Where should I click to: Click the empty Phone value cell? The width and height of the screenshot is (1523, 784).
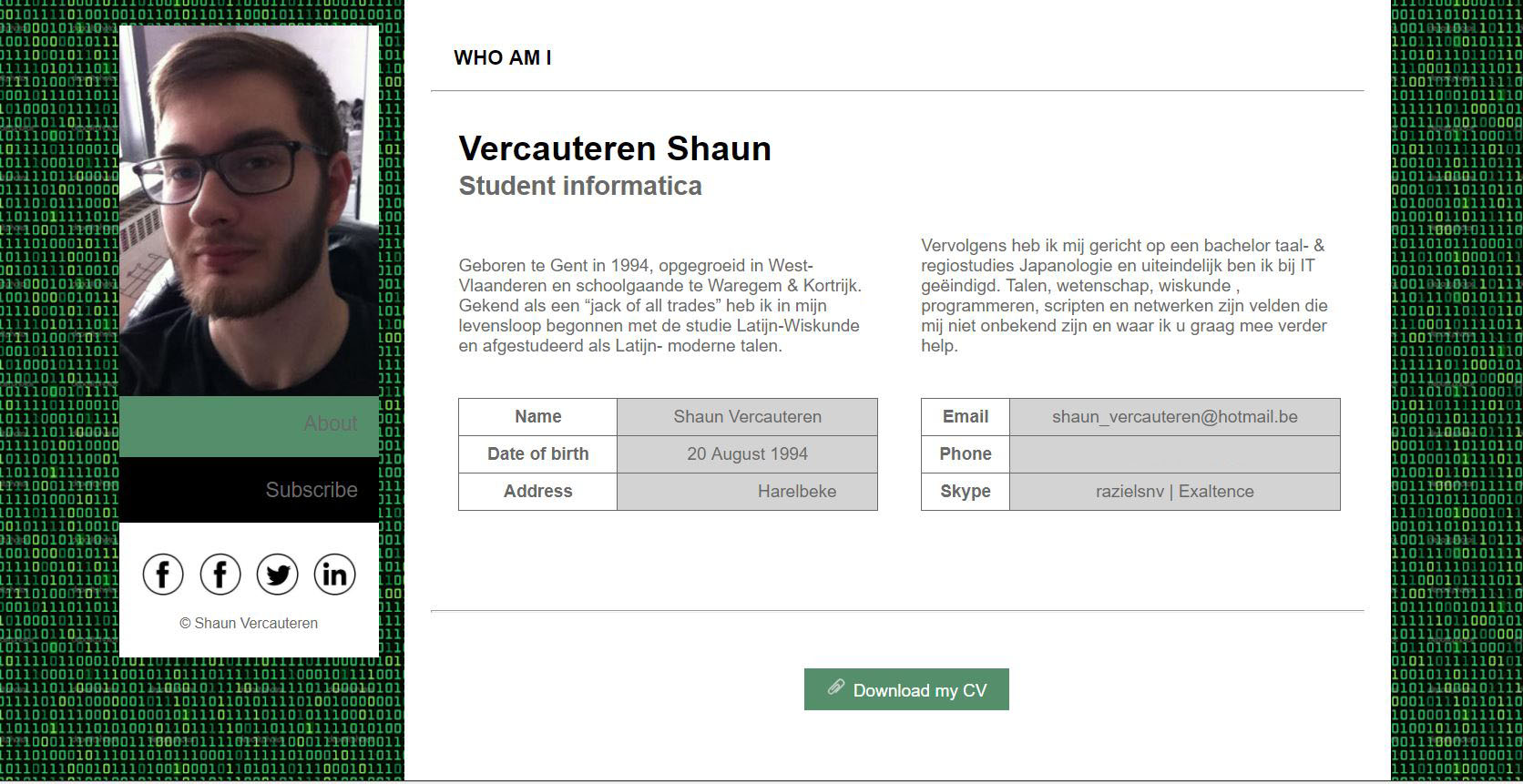click(x=1174, y=454)
